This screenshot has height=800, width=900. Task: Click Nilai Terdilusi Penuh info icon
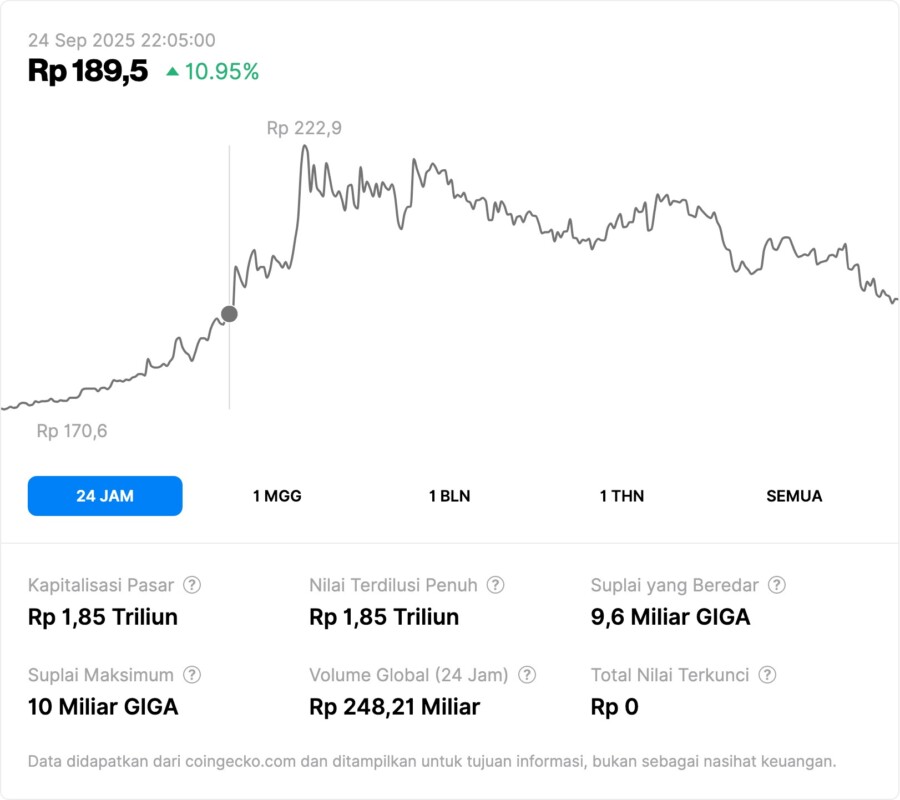coord(495,585)
